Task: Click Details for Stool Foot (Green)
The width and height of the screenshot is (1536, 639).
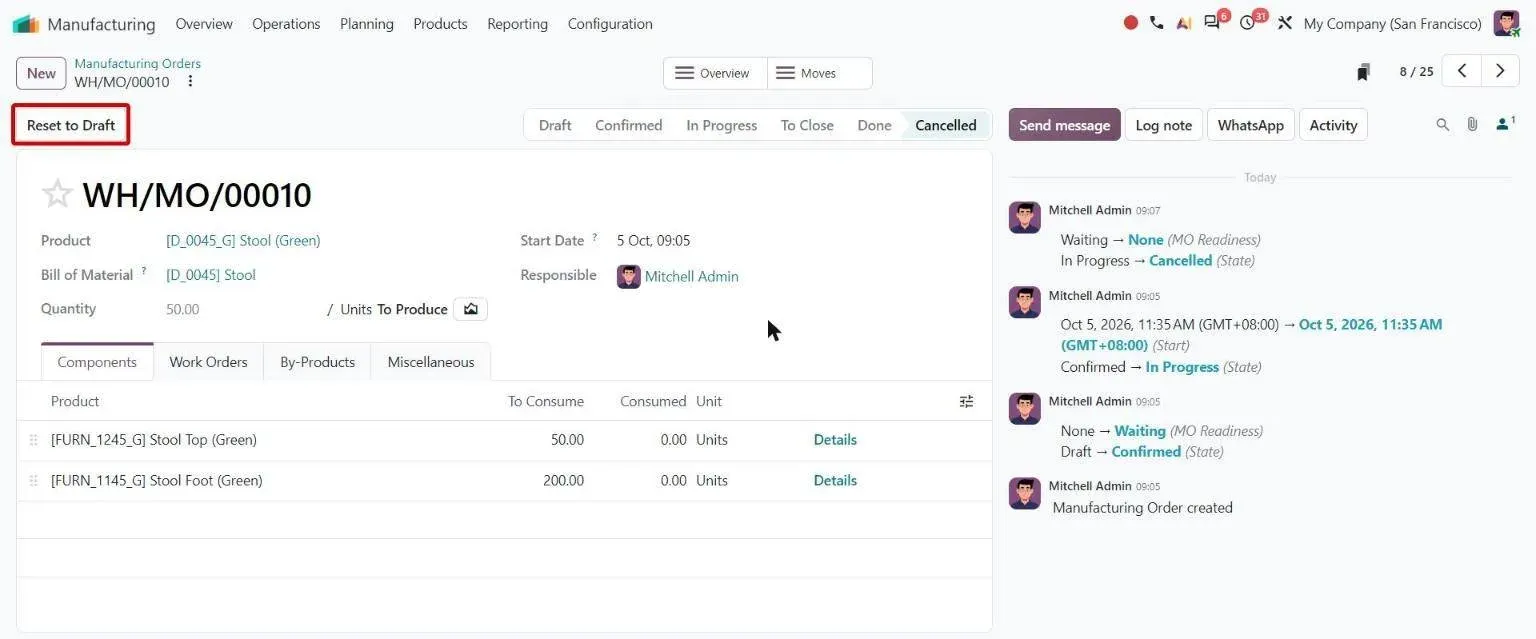Action: pyautogui.click(x=835, y=481)
